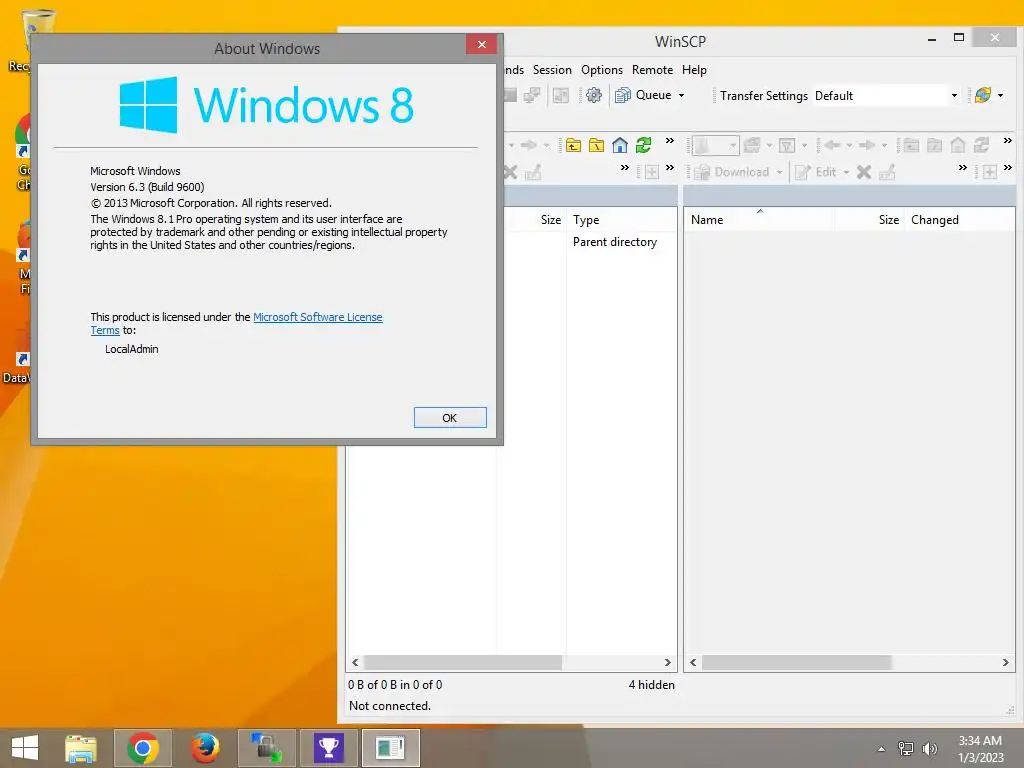
Task: Open the Transfer Settings Default combo box
Action: pyautogui.click(x=886, y=95)
